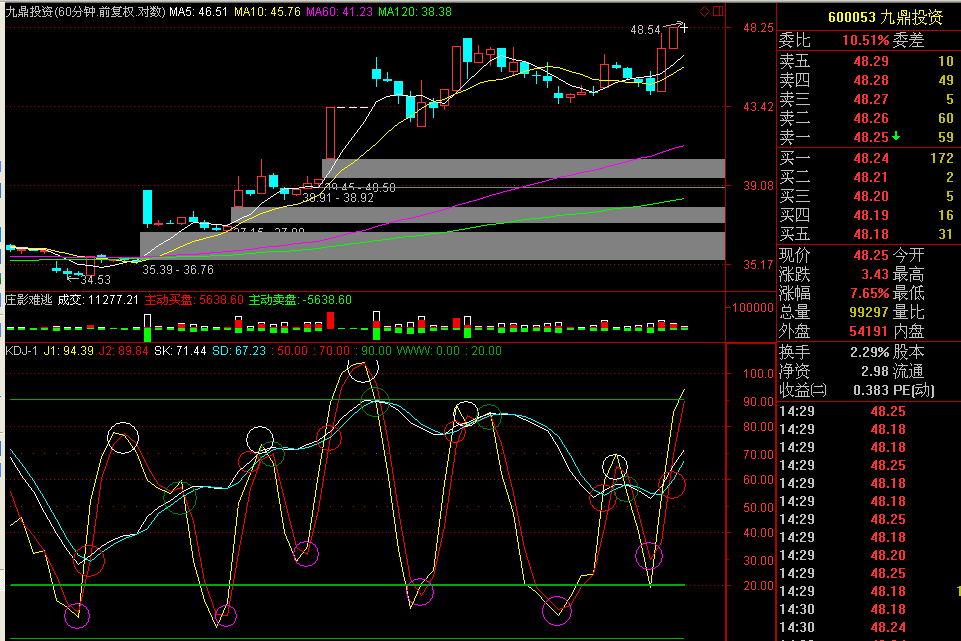Open the 庄影难逃 volume indicator label
Viewport: 961px width, 641px height.
coord(28,299)
